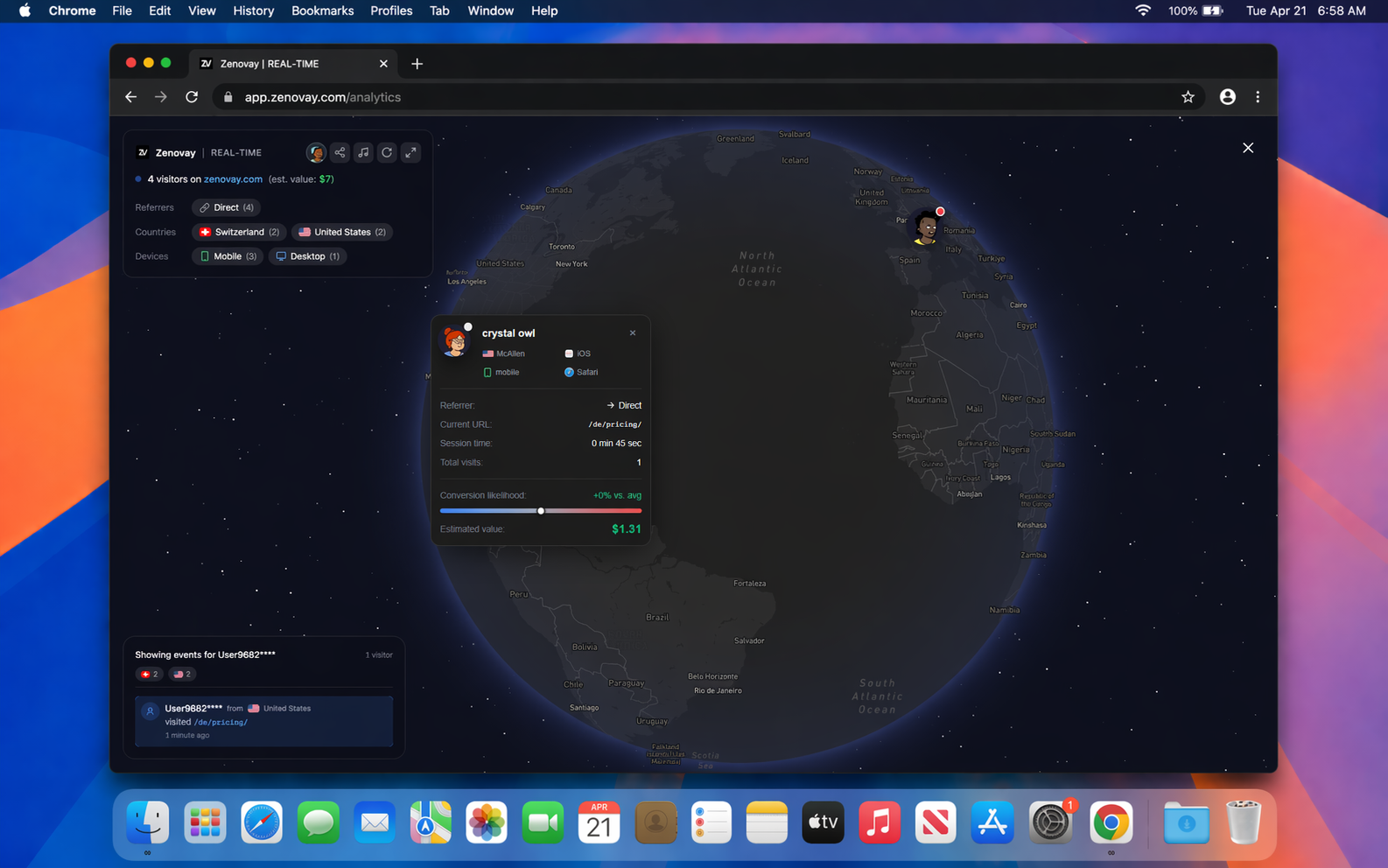The width and height of the screenshot is (1388, 868).
Task: Open the Profiles menu
Action: click(x=391, y=10)
